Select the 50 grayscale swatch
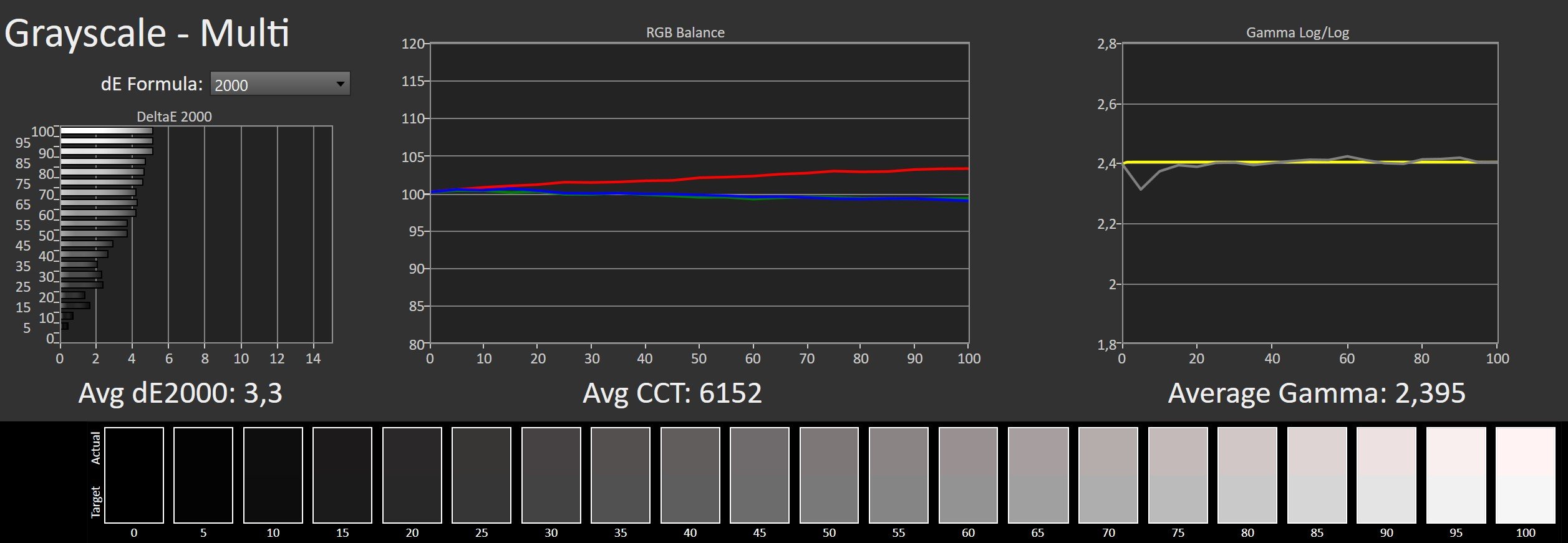This screenshot has width=1568, height=543. (830, 475)
